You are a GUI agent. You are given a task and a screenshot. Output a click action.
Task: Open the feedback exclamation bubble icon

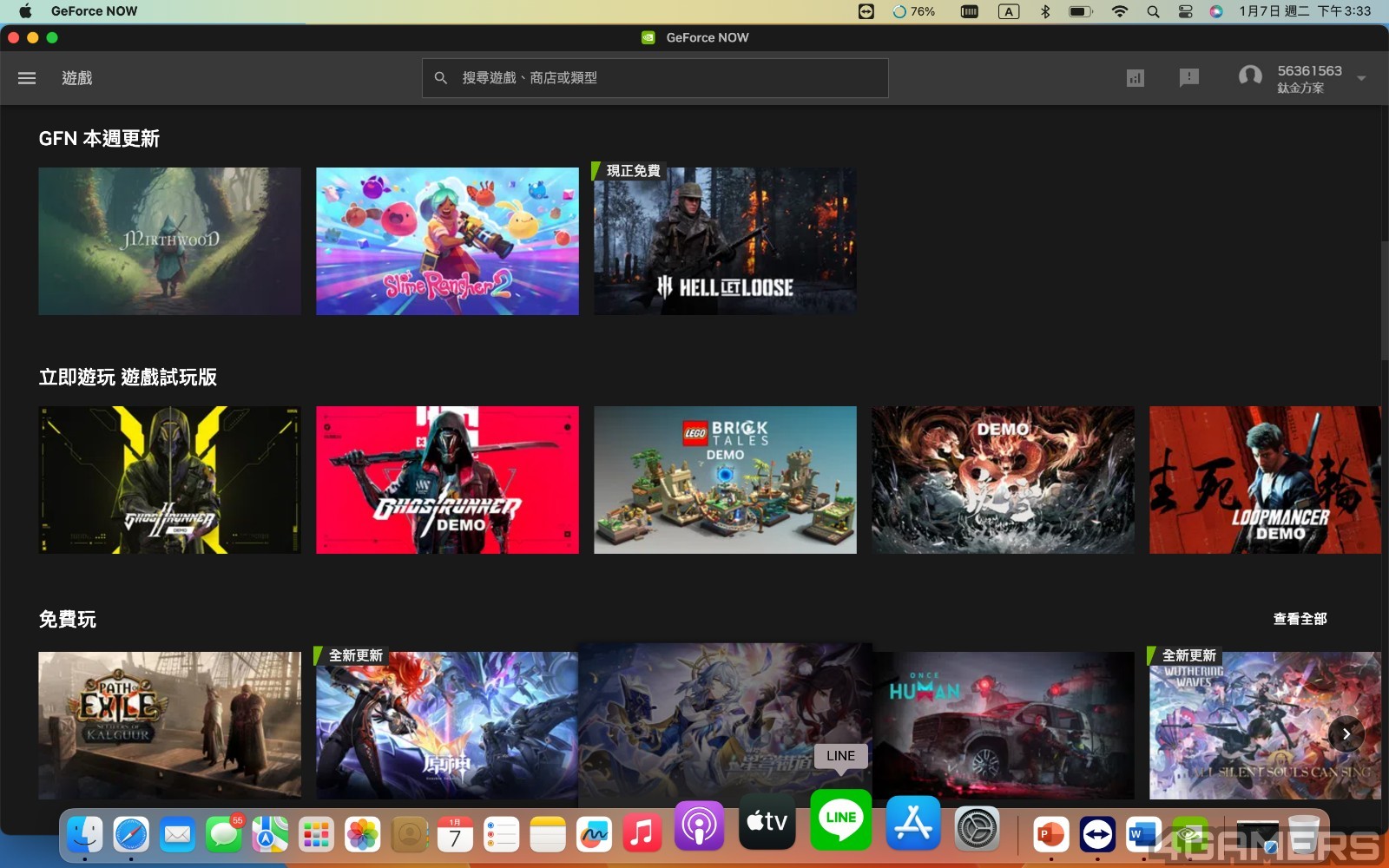1189,78
